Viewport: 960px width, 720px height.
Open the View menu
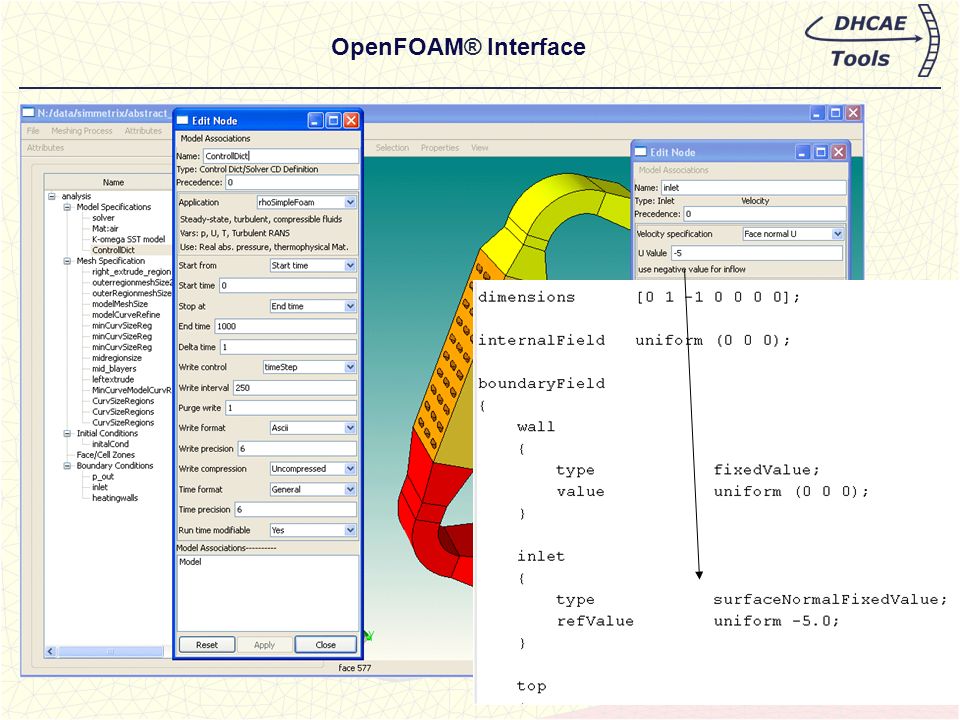point(480,148)
